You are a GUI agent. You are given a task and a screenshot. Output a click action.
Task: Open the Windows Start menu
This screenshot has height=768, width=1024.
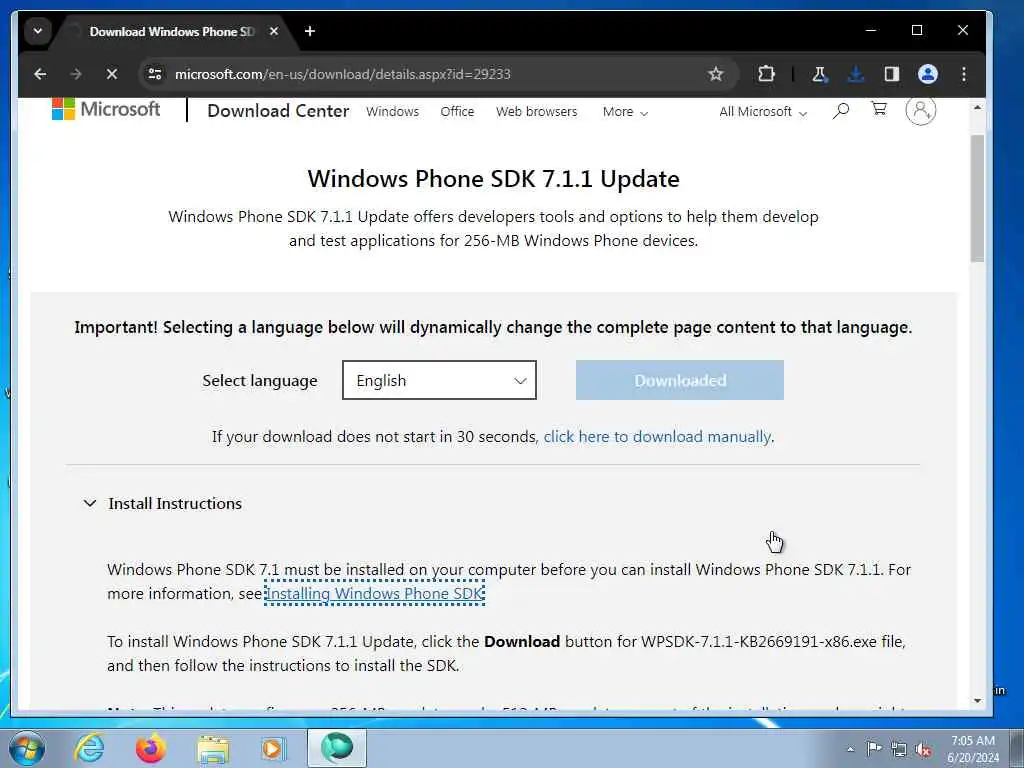coord(27,748)
